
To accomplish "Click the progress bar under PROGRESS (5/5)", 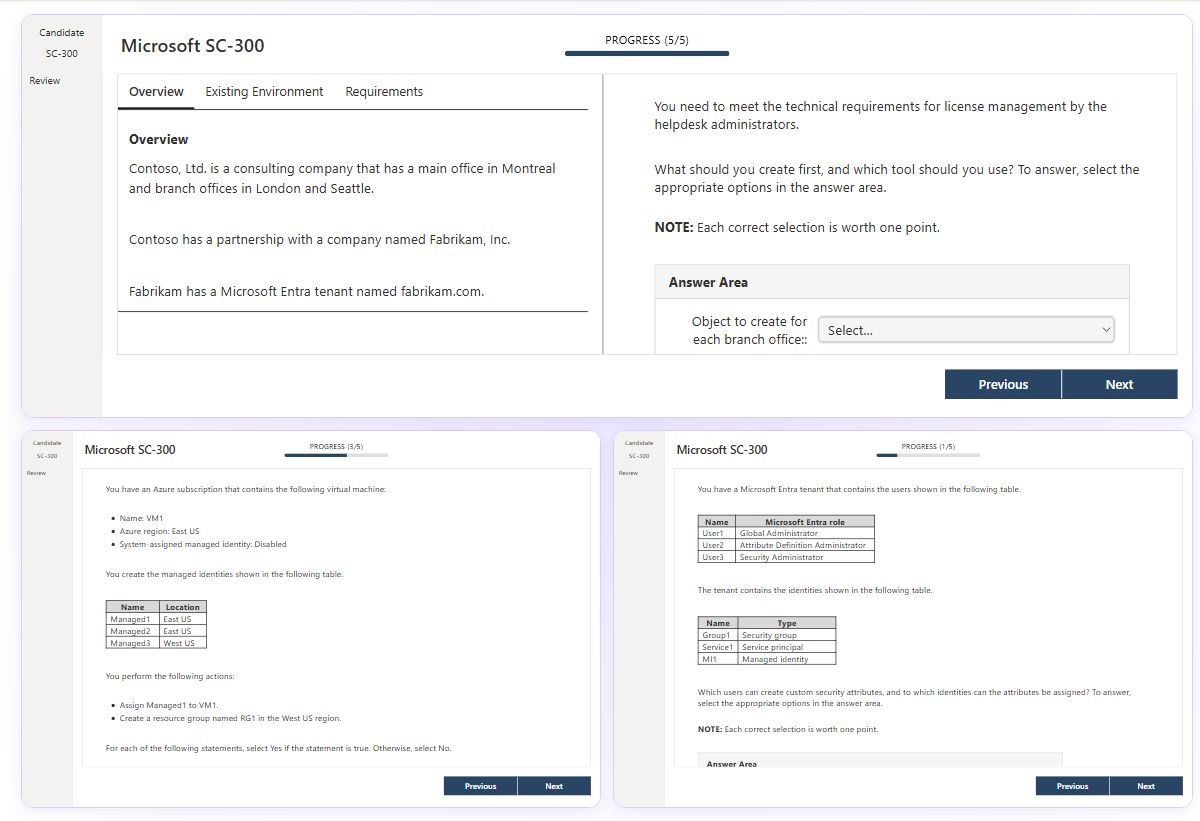I will pos(647,53).
